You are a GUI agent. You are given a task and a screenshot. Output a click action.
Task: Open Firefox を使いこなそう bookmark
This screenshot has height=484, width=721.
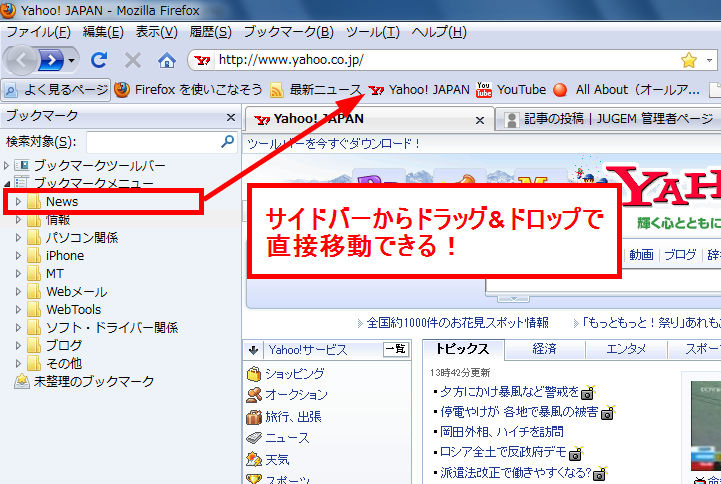click(188, 90)
